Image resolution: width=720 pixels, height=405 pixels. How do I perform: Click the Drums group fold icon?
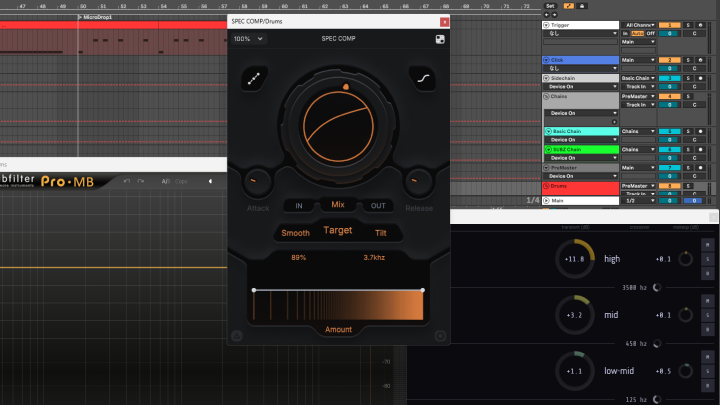(546, 186)
